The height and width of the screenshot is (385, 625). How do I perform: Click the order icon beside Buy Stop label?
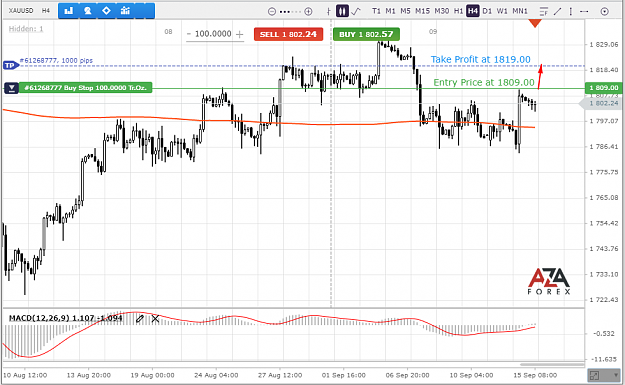click(12, 88)
